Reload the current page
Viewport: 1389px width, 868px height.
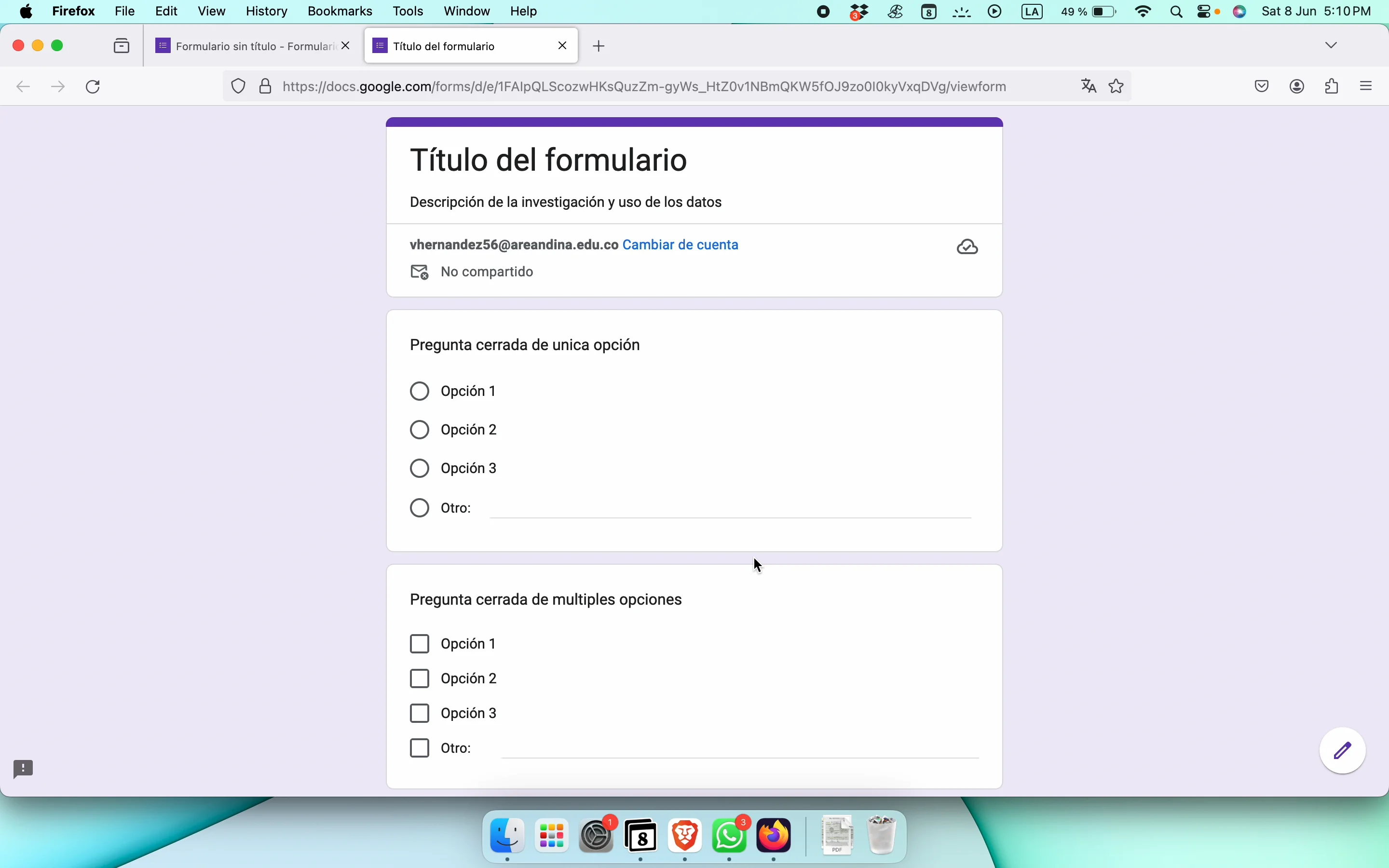pyautogui.click(x=94, y=87)
